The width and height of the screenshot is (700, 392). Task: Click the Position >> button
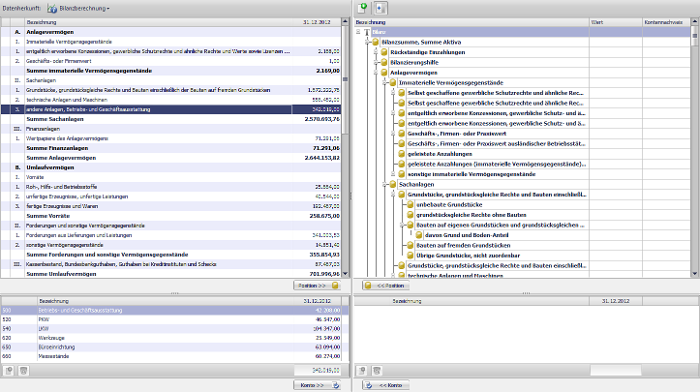pyautogui.click(x=317, y=286)
